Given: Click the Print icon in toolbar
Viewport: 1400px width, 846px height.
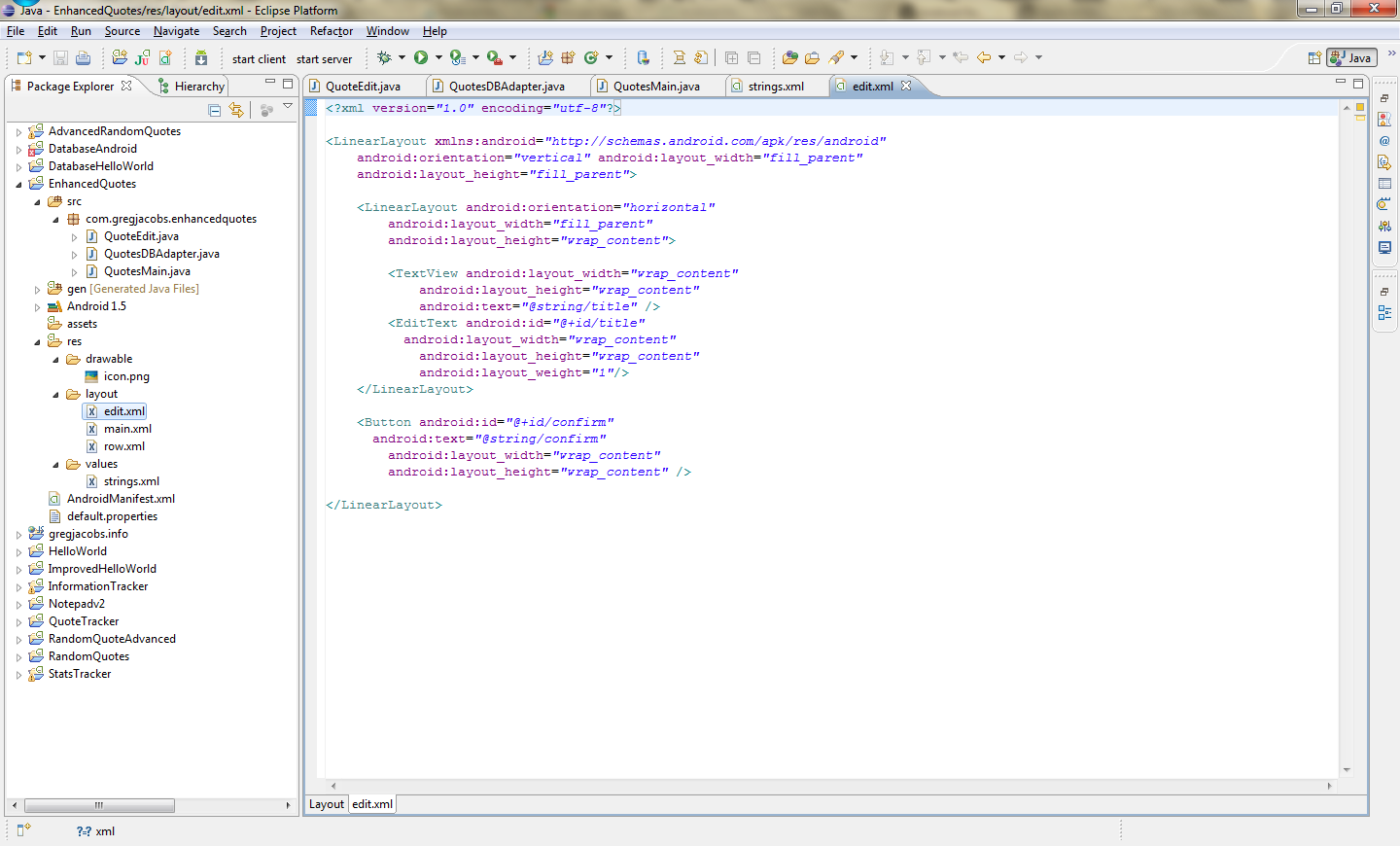Looking at the screenshot, I should 84,58.
